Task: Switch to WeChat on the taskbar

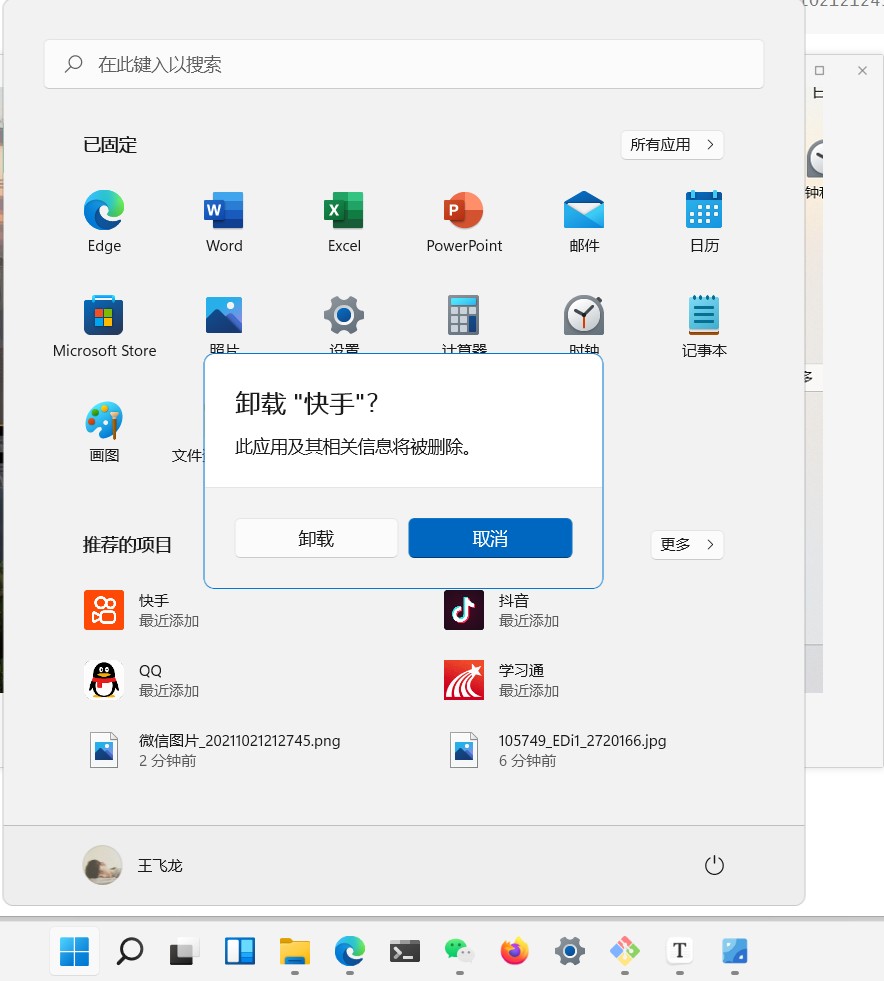Action: 460,951
